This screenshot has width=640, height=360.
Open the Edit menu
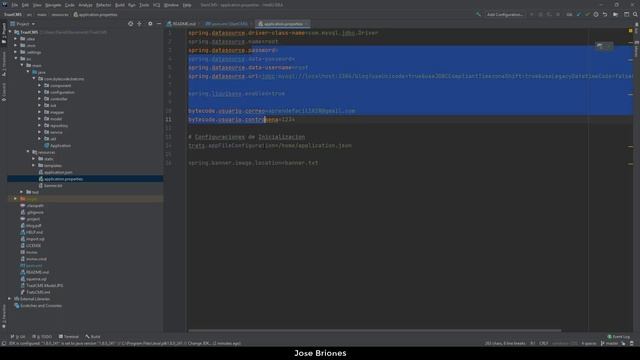[x=25, y=5]
